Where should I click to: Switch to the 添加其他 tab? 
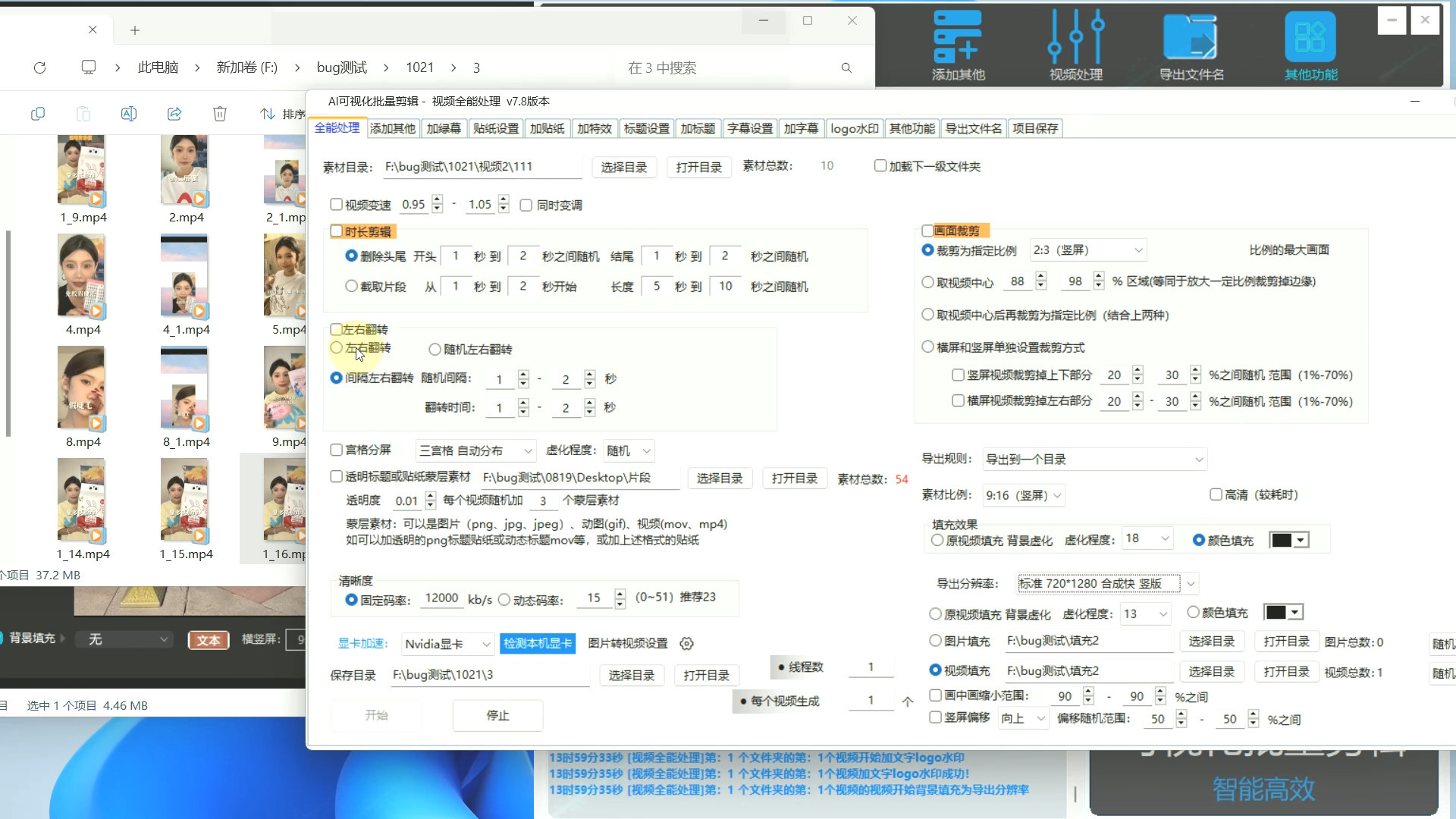tap(392, 128)
